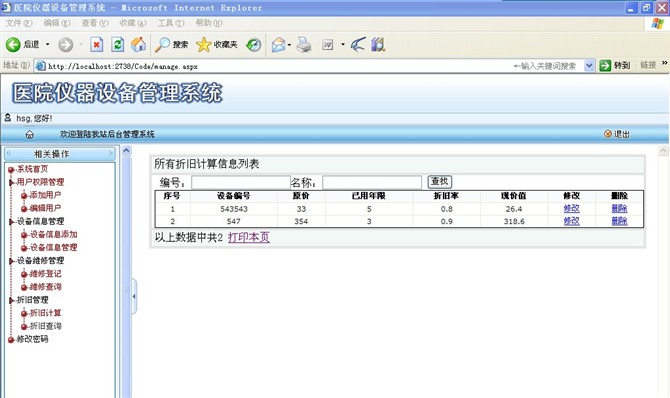Open 维修查询 in sidebar
The image size is (670, 398).
(45, 287)
